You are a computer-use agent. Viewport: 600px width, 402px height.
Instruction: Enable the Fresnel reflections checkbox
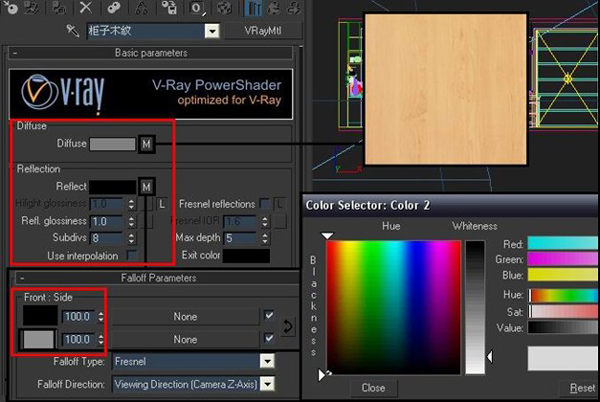264,203
